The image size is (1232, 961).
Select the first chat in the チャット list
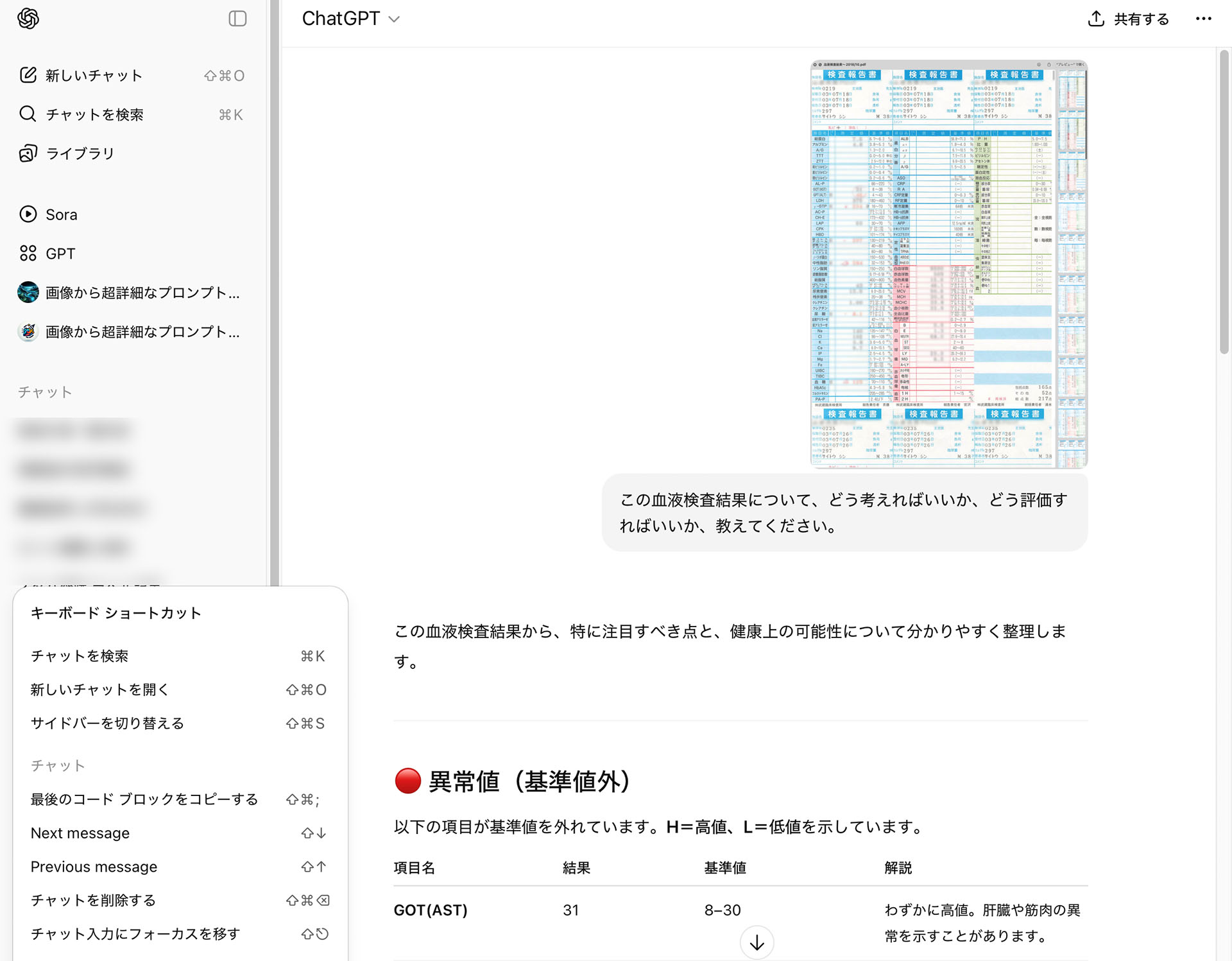(74, 430)
